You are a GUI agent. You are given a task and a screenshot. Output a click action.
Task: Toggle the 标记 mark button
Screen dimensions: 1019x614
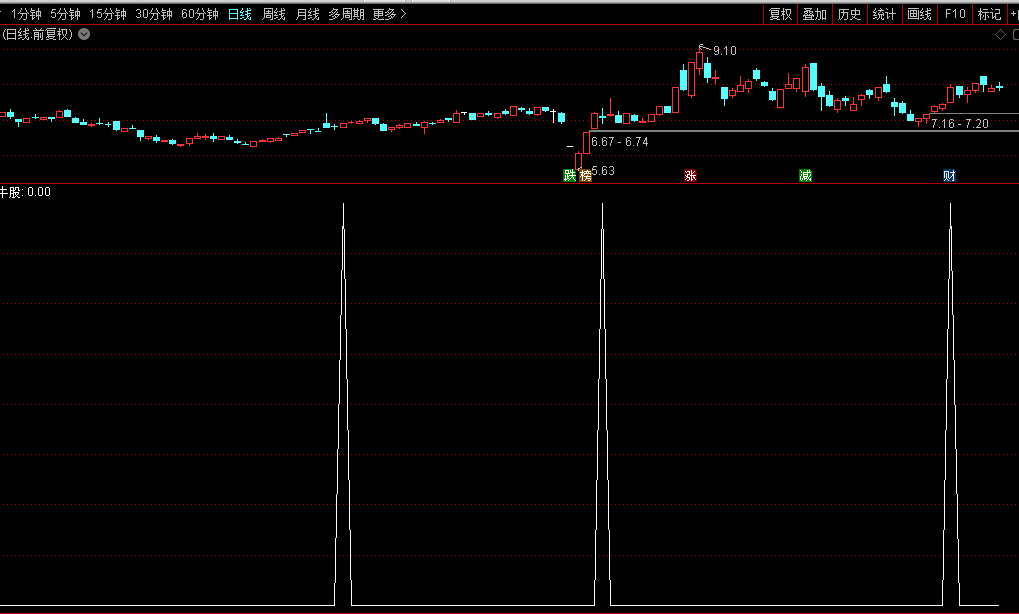point(989,14)
